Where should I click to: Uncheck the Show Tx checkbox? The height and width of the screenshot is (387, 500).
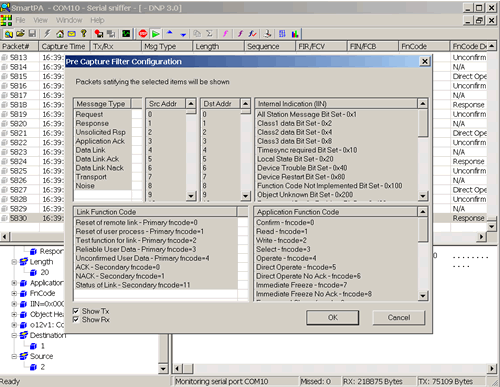[76, 311]
